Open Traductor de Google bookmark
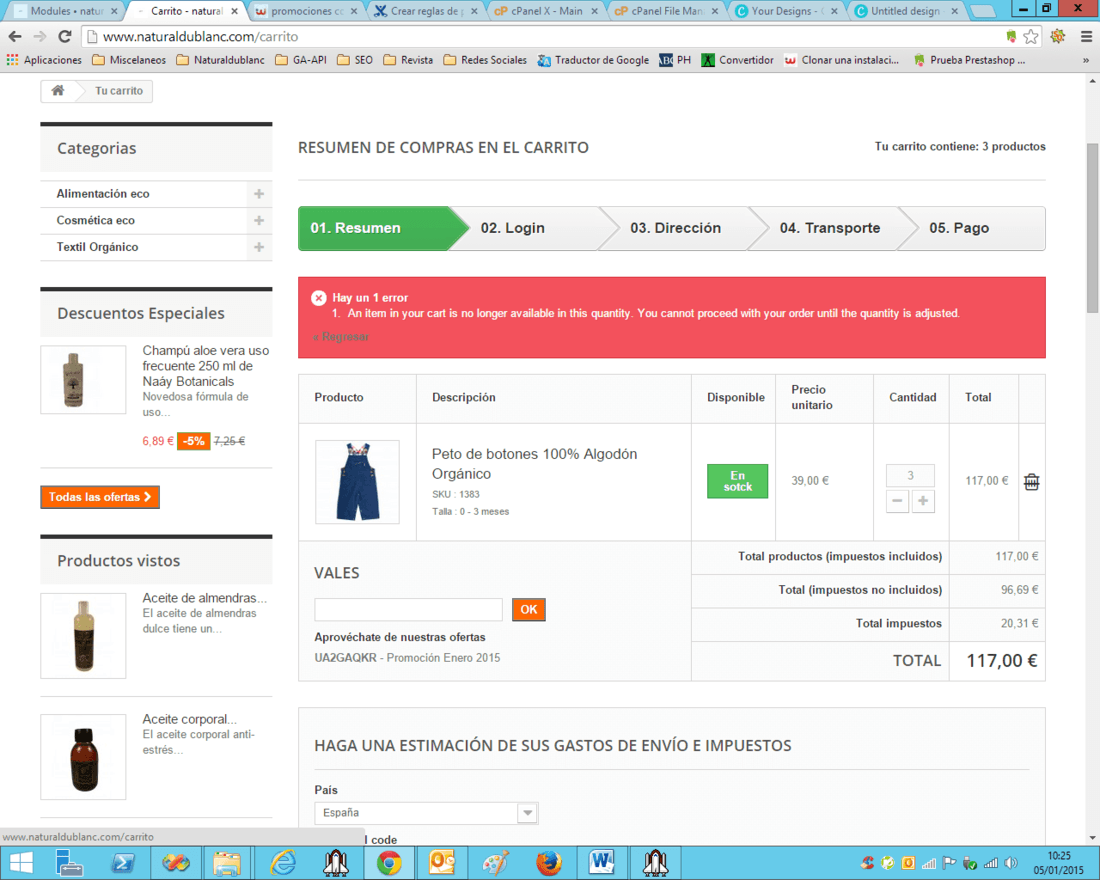1100x880 pixels. tap(593, 60)
